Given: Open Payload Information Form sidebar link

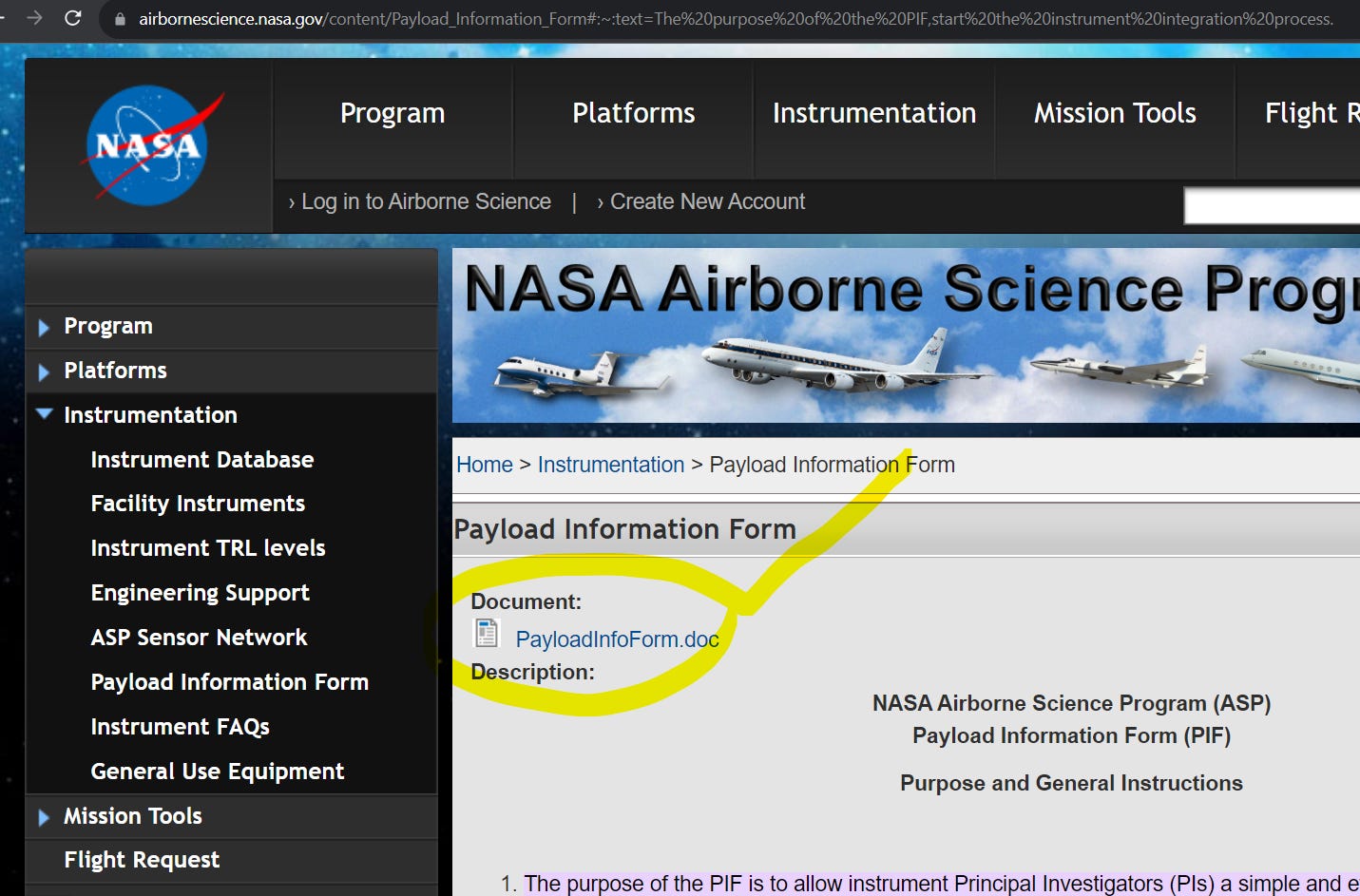Looking at the screenshot, I should tap(229, 682).
